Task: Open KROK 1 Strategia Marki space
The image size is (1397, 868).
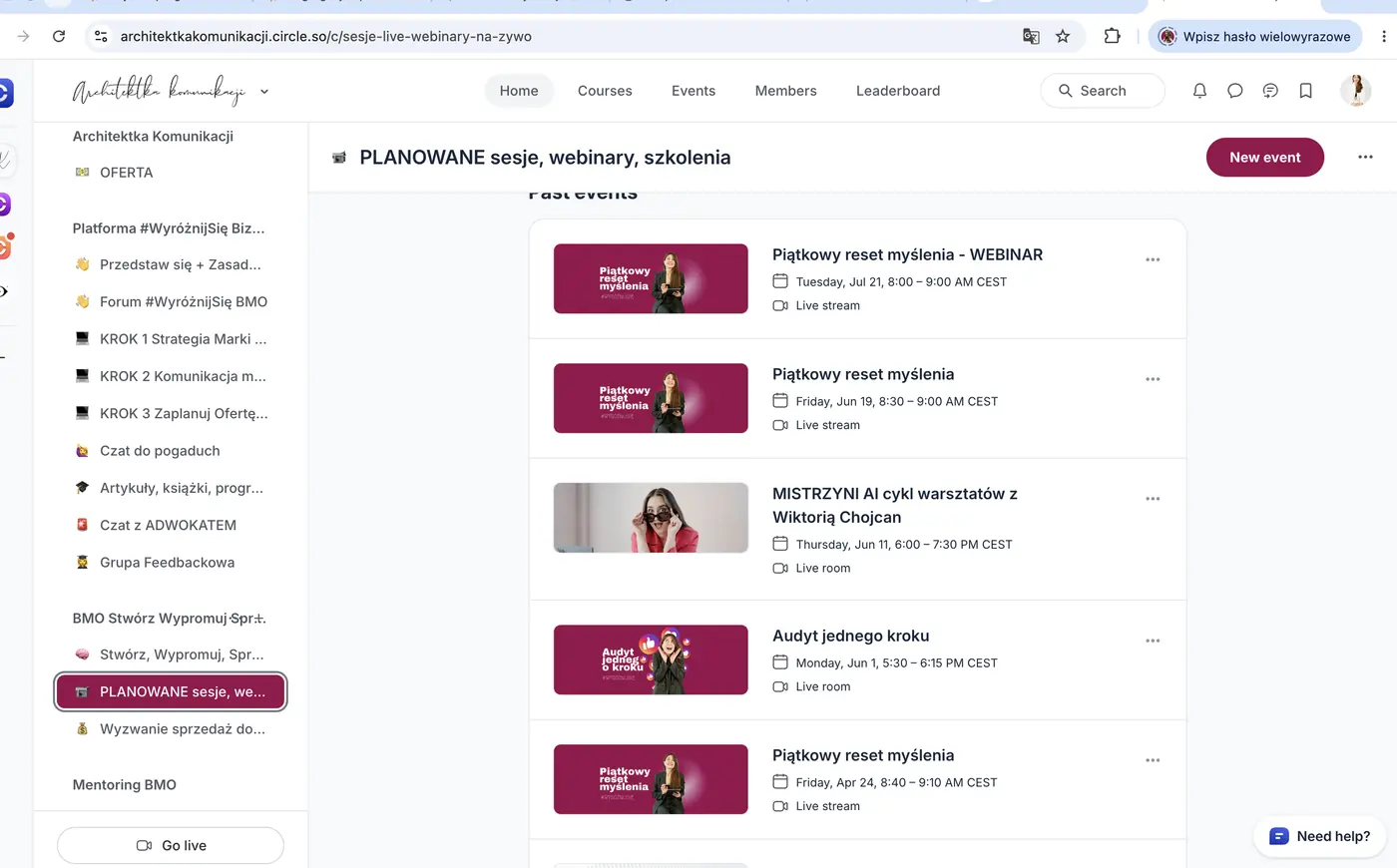Action: coord(171,339)
